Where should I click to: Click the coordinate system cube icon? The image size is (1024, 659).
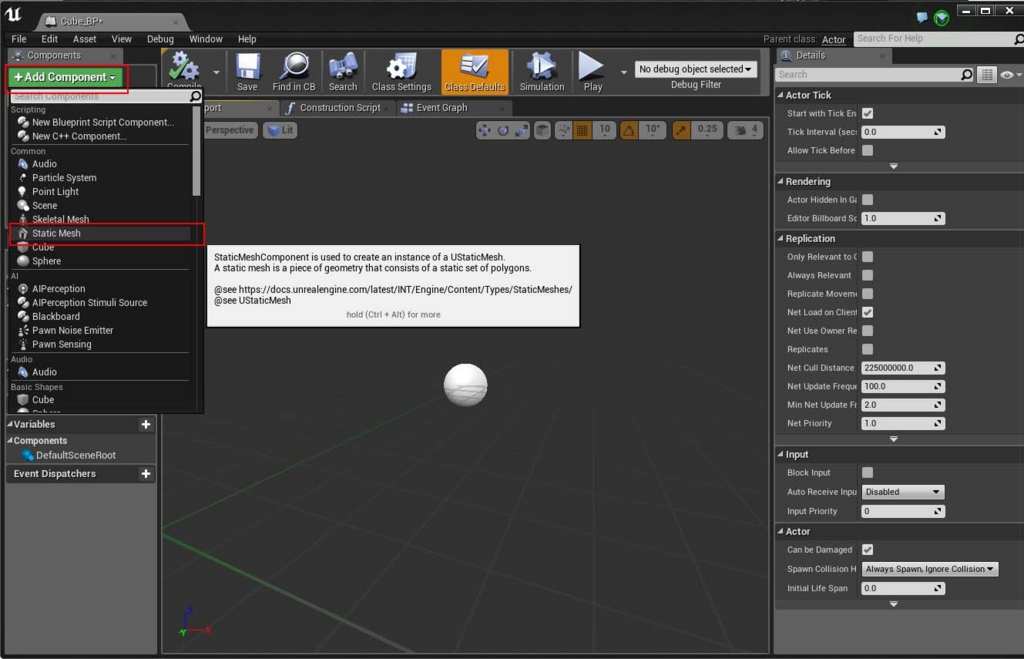pos(542,131)
